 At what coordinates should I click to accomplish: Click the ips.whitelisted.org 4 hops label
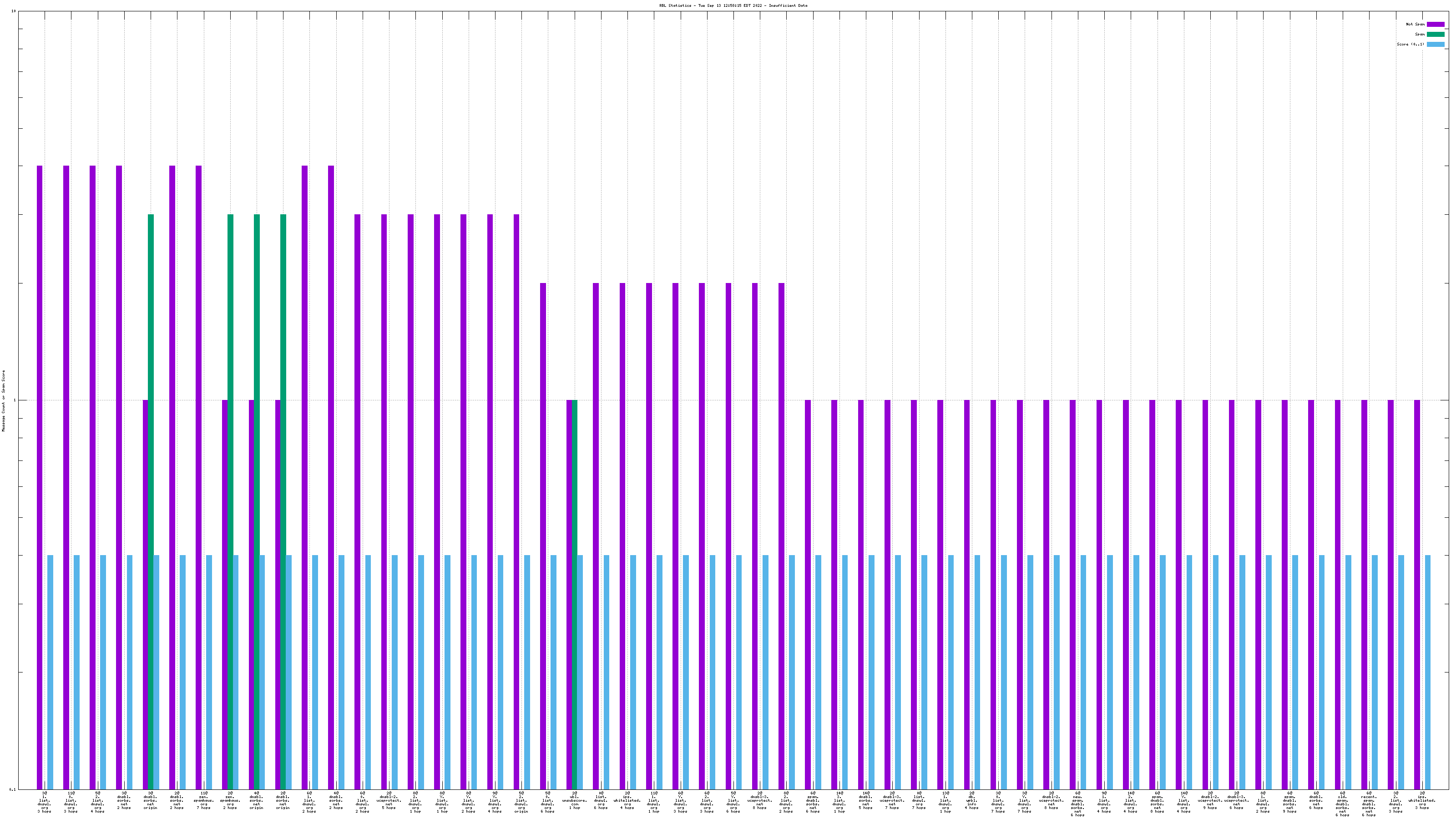click(627, 801)
